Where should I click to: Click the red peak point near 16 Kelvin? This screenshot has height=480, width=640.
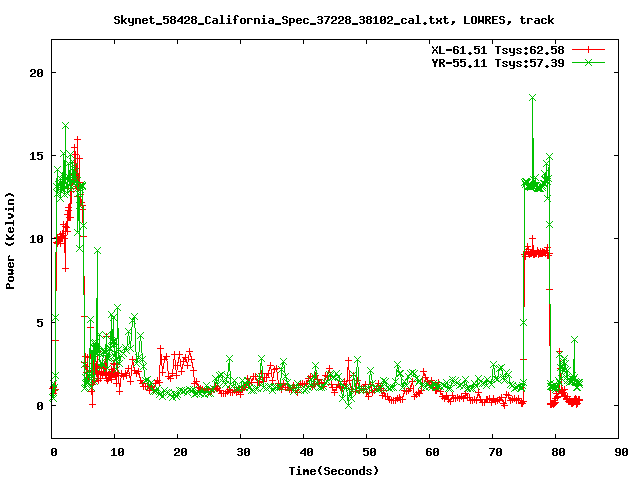tap(77, 140)
